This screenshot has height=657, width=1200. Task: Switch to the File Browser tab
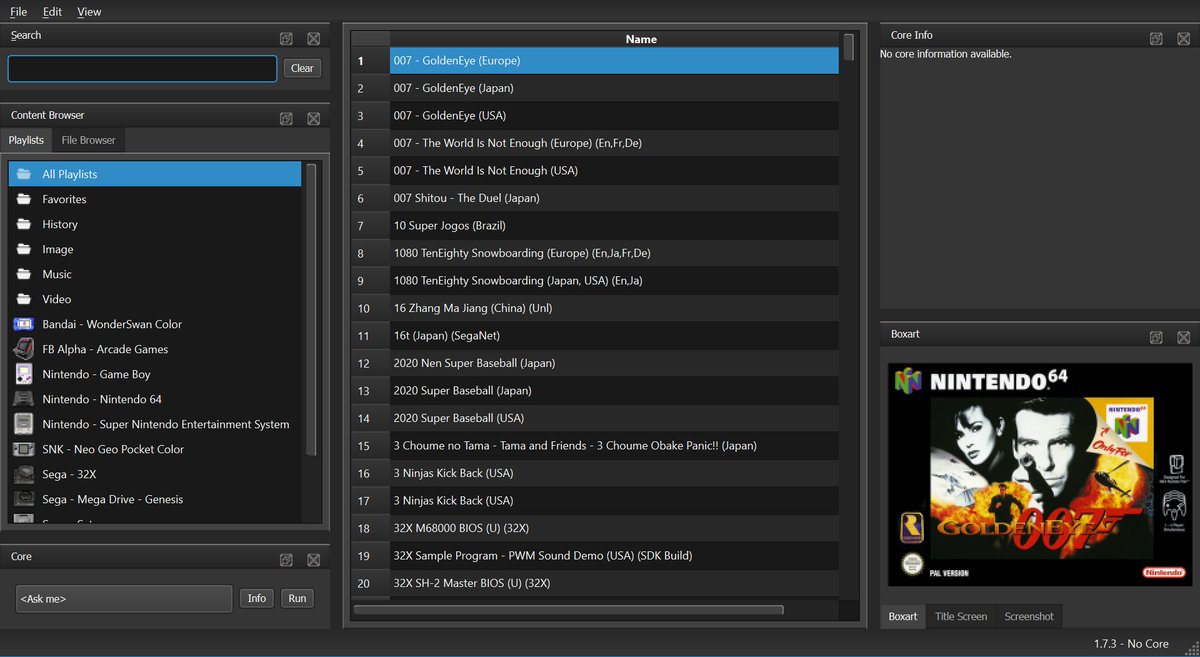pos(88,140)
